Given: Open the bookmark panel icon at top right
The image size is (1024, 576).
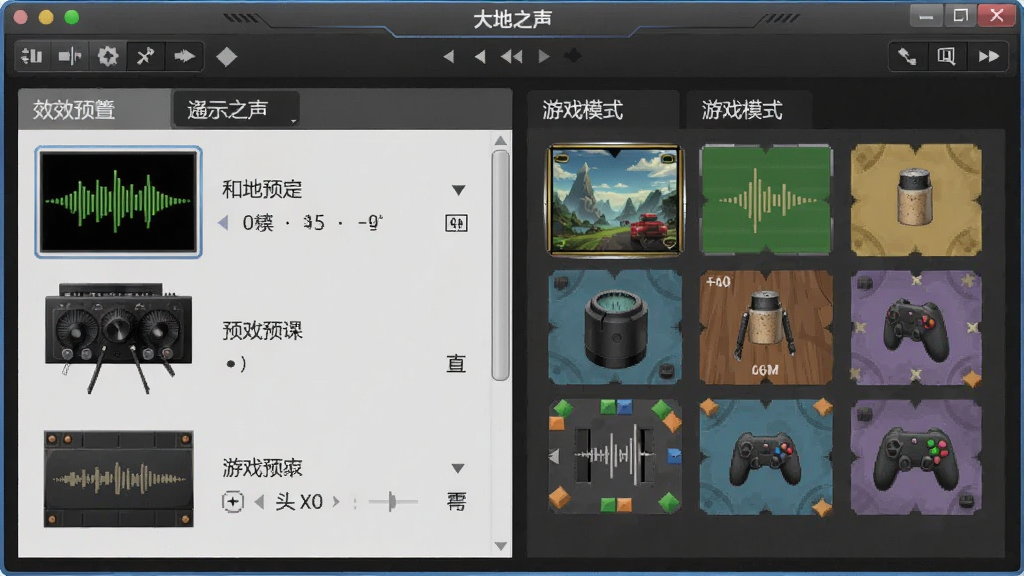Looking at the screenshot, I should pos(946,57).
